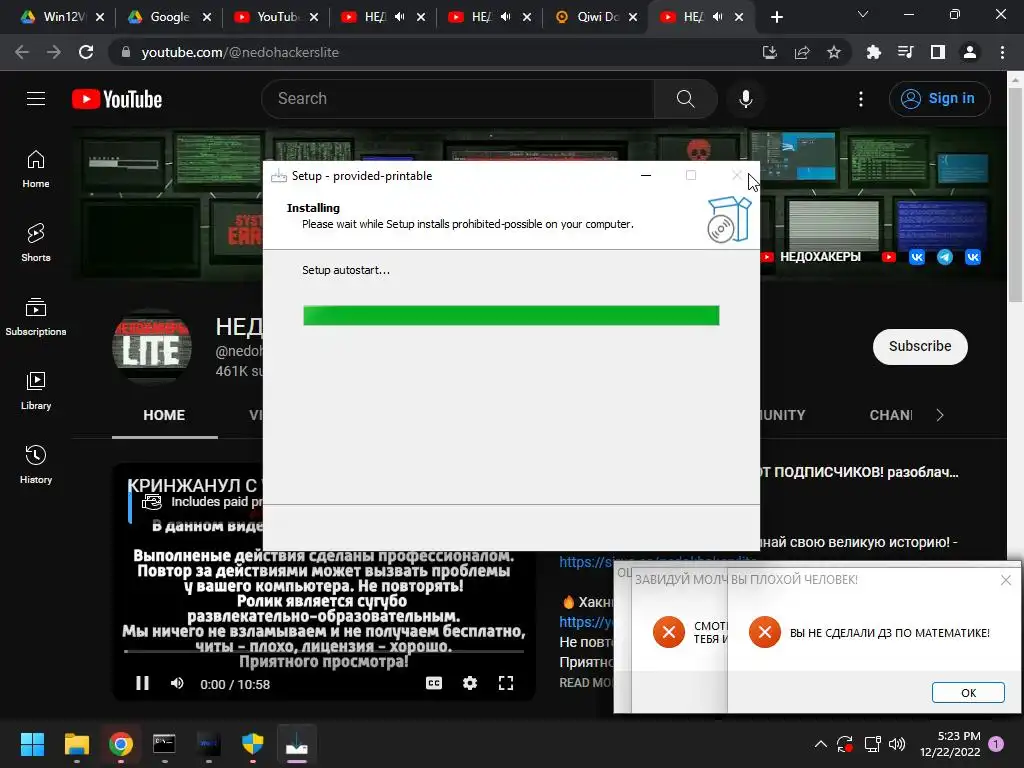The image size is (1024, 768).
Task: Mute the video player volume
Action: coord(177,683)
